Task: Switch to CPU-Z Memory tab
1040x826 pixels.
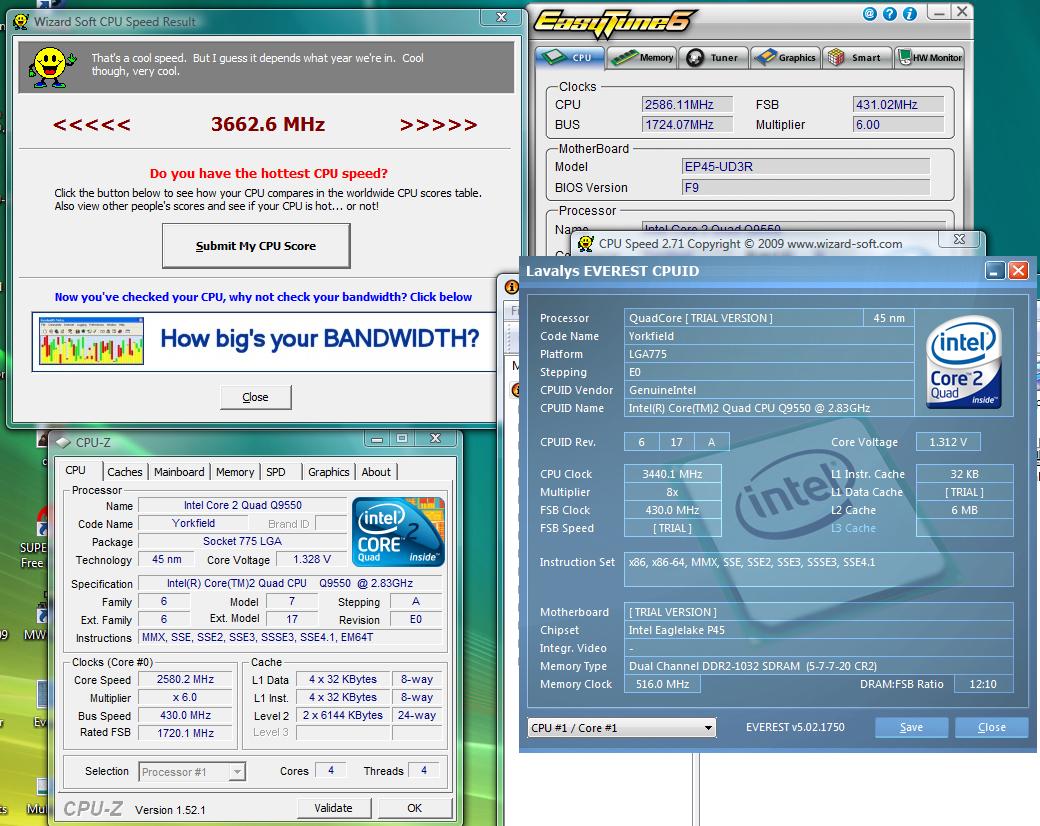Action: 235,472
